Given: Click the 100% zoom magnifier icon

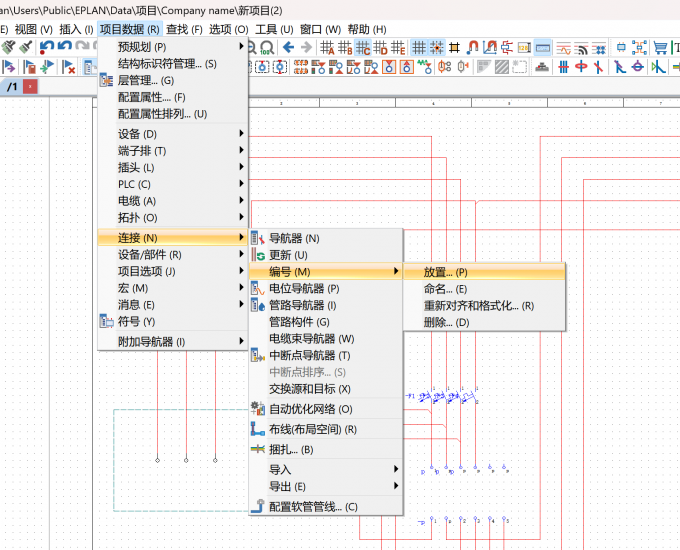Looking at the screenshot, I should coord(267,47).
